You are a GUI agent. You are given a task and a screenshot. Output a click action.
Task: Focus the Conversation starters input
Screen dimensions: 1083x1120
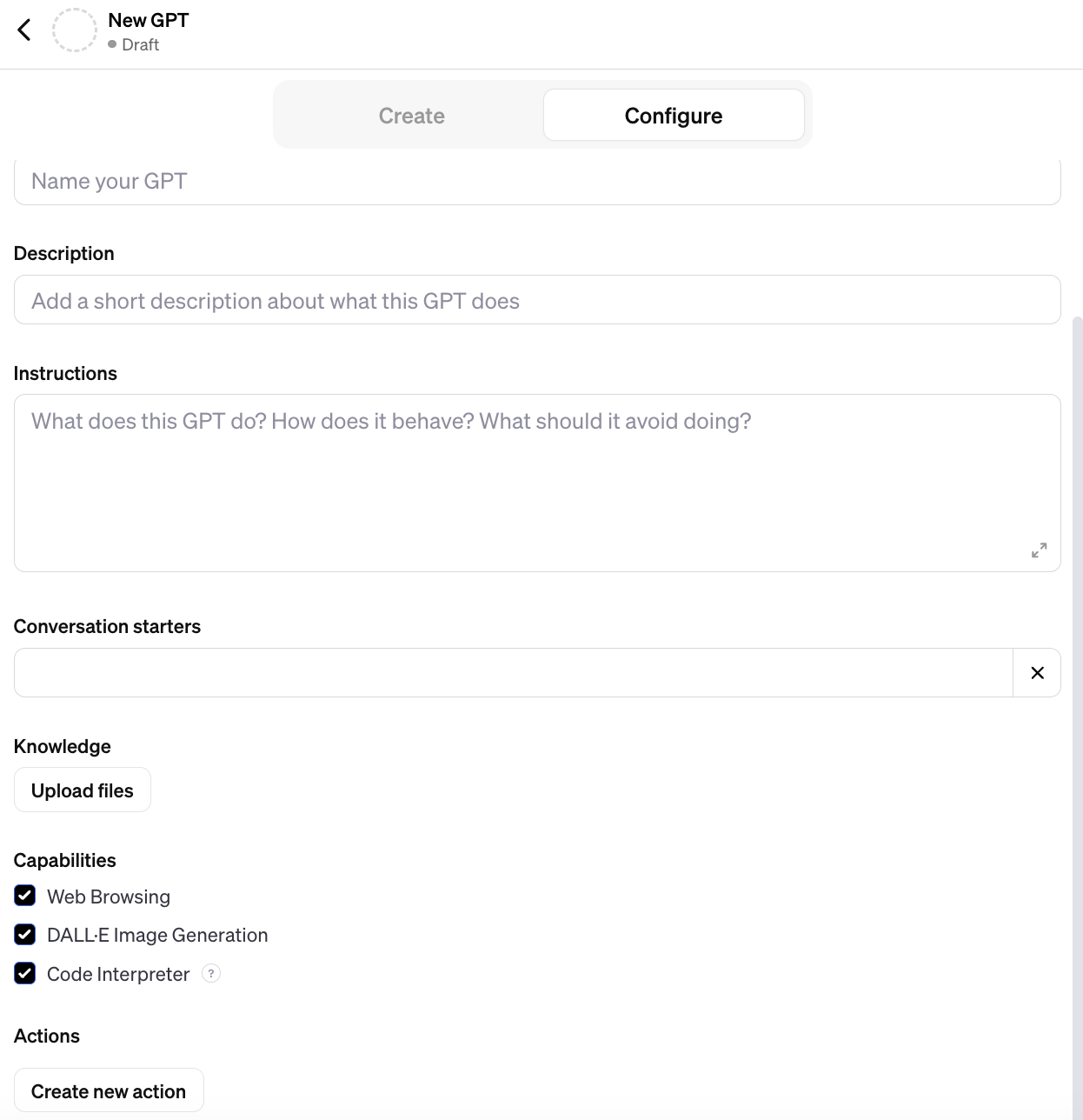(x=514, y=672)
